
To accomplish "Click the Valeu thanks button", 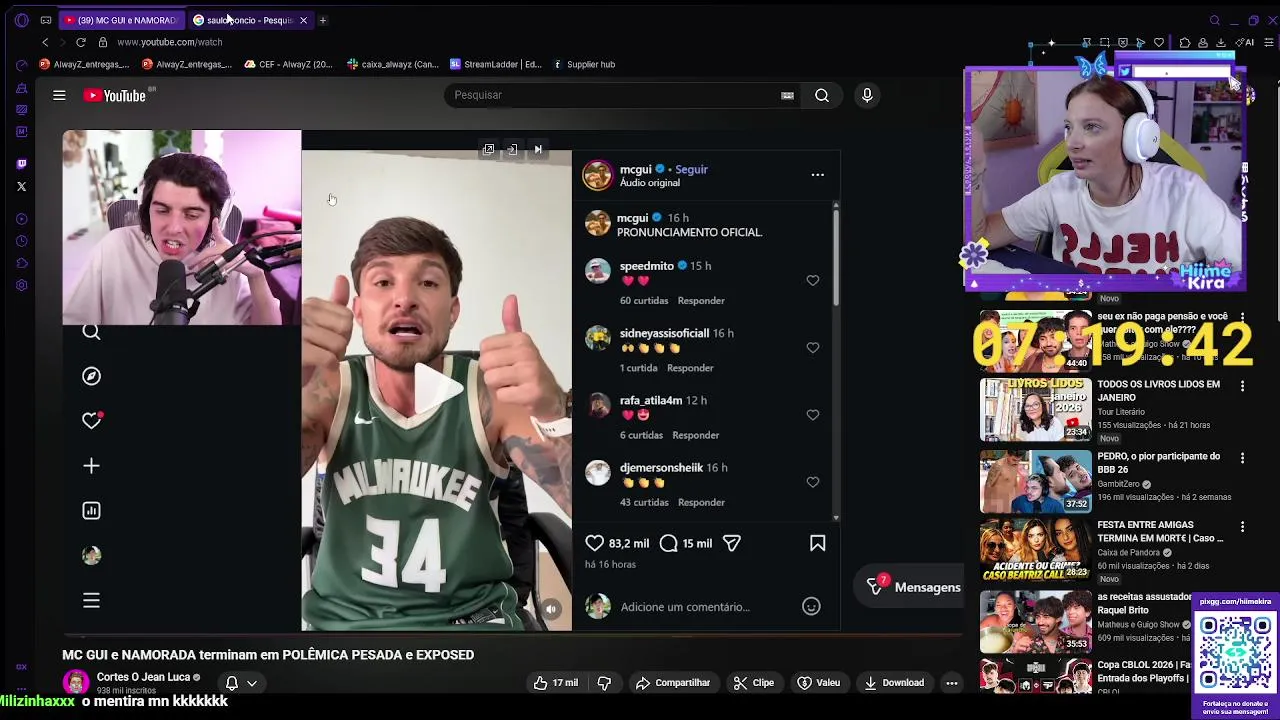I will 818,683.
